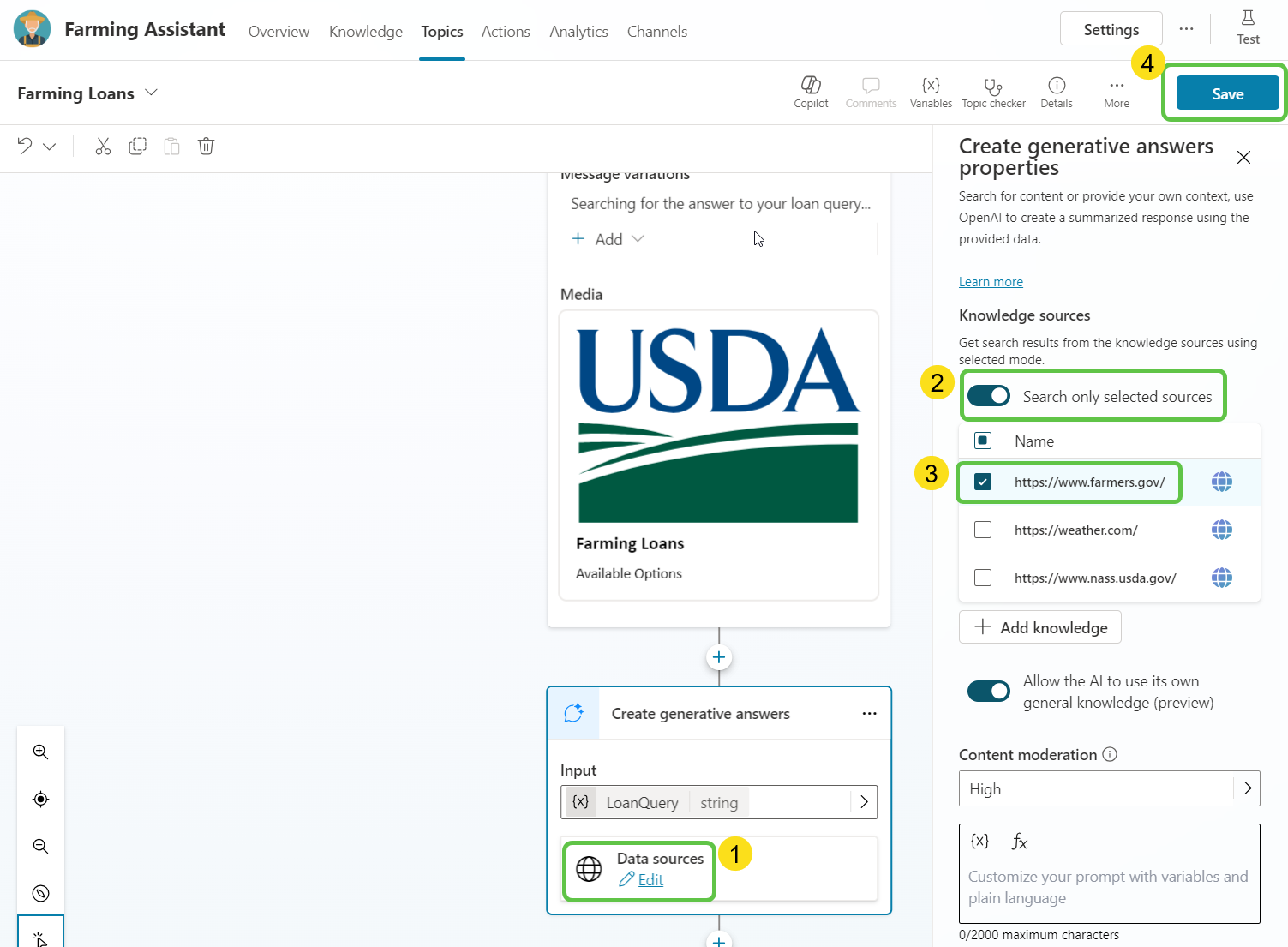Toggle Search only selected sources switch
This screenshot has height=947, width=1288.
[989, 396]
